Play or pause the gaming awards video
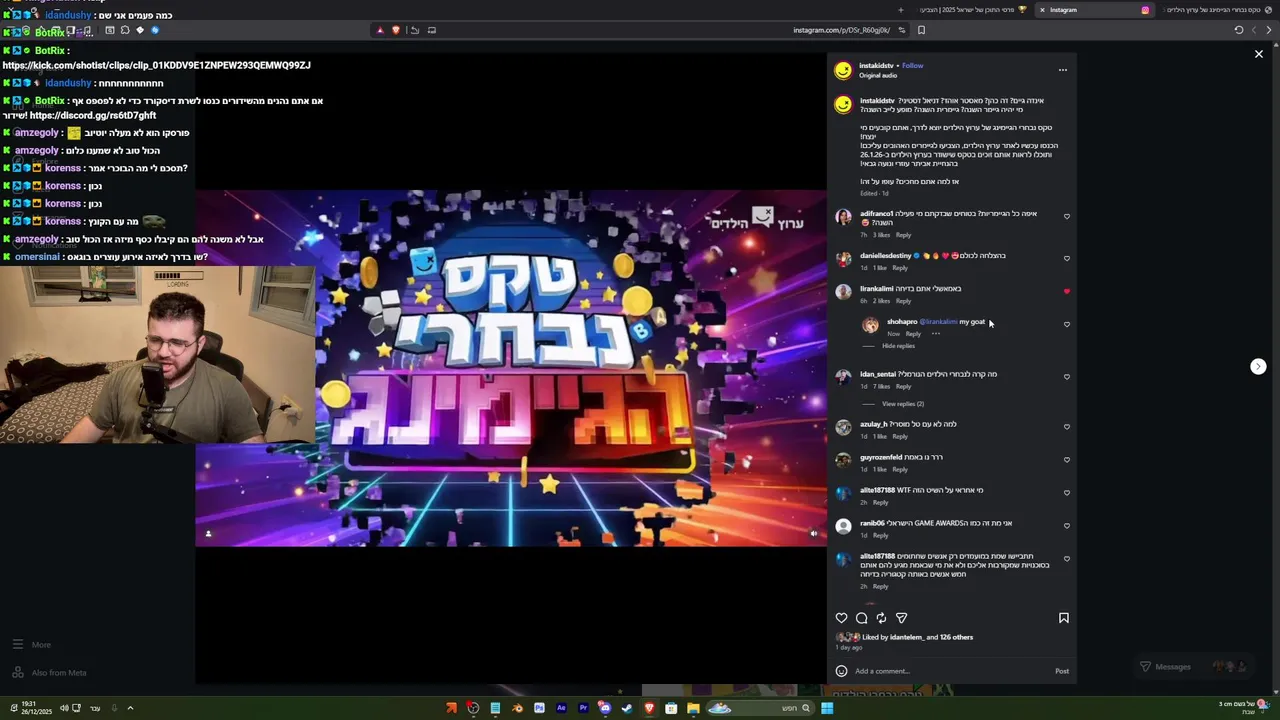Image resolution: width=1280 pixels, height=720 pixels. coord(511,368)
